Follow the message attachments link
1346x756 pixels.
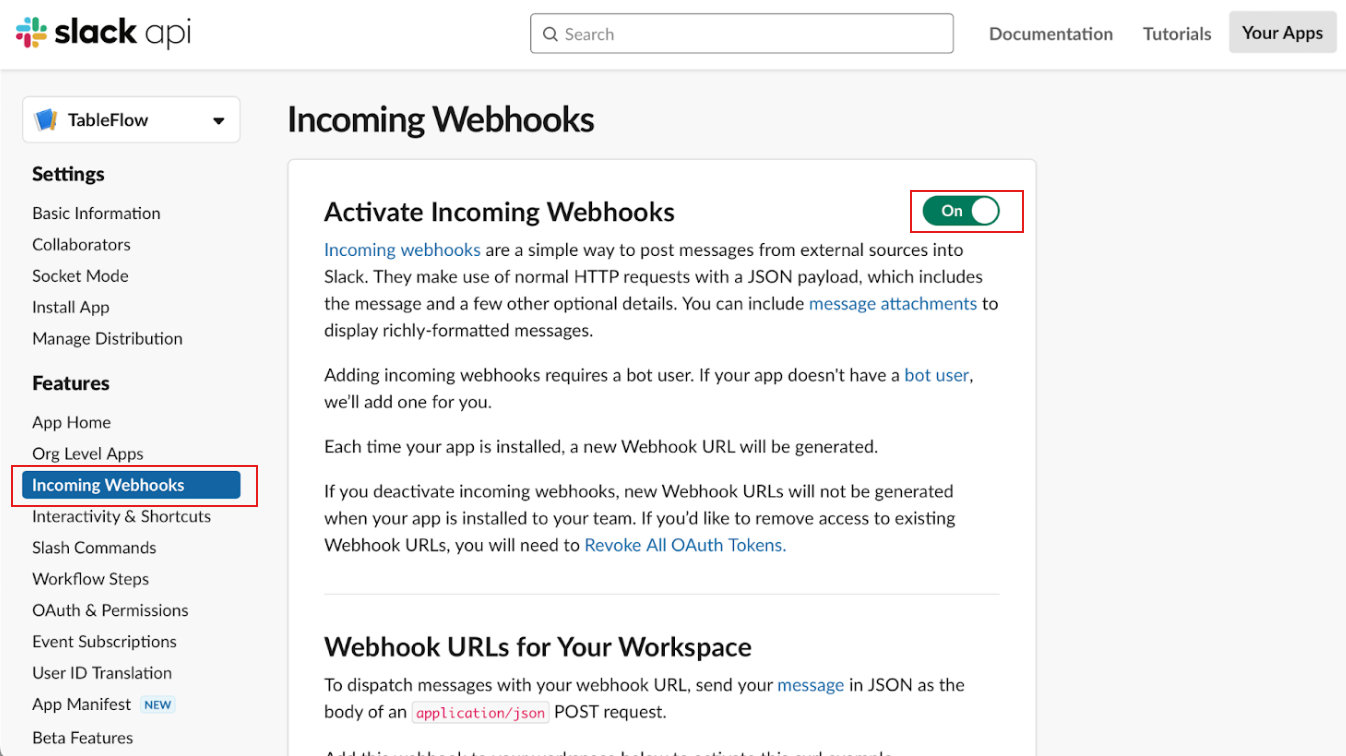coord(892,303)
